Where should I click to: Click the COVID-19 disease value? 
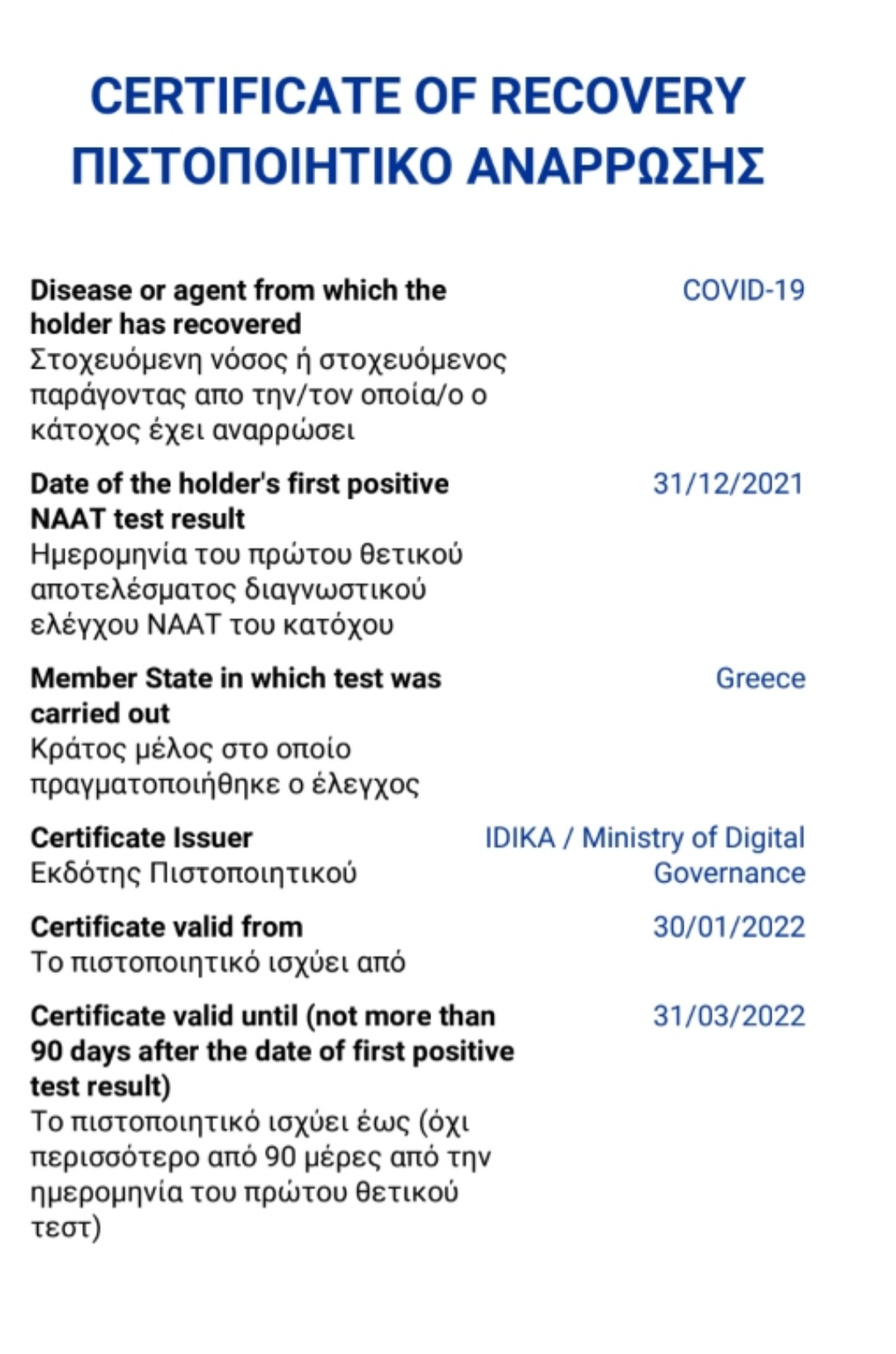pos(743,290)
